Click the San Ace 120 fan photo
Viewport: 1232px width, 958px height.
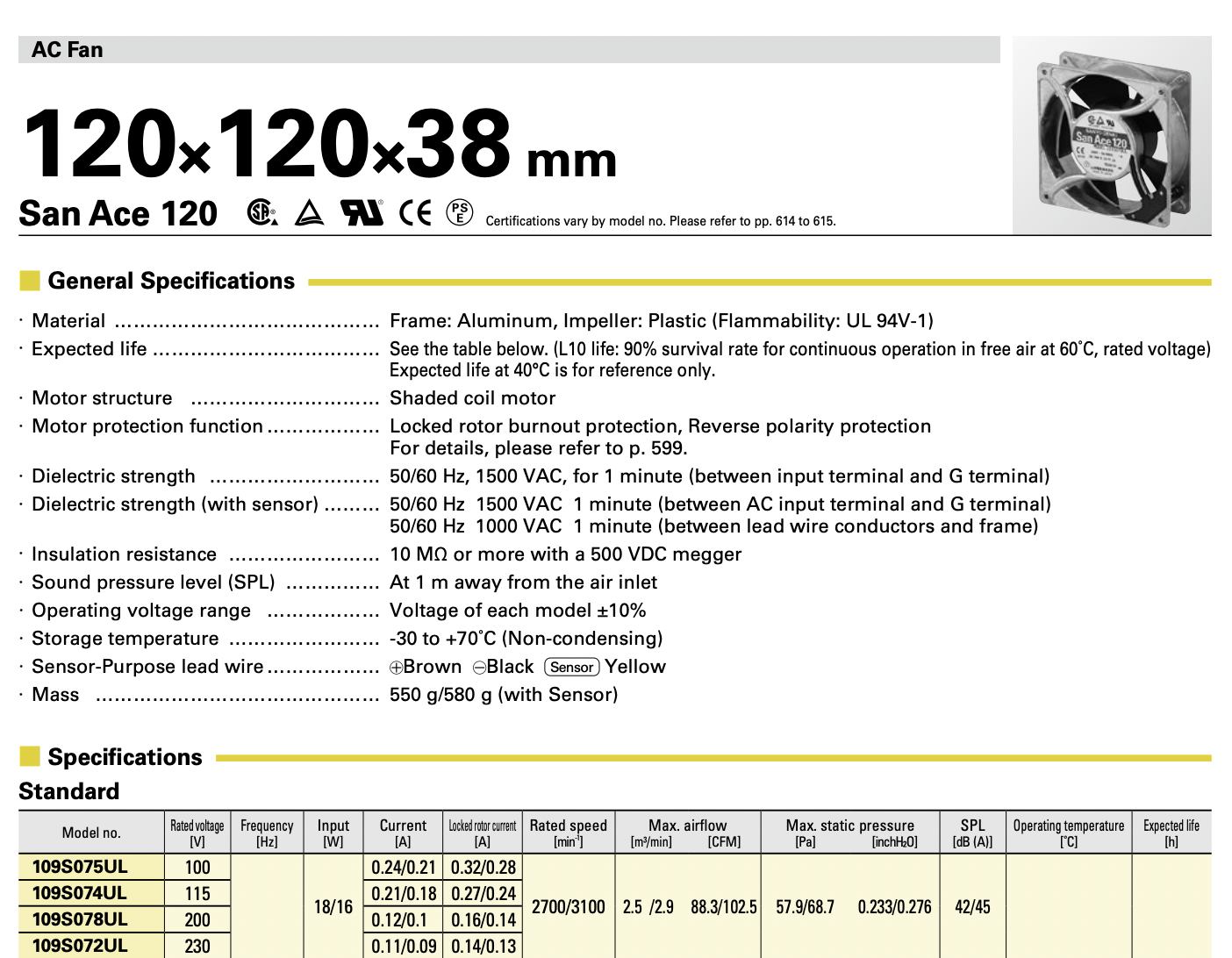pos(1112,135)
